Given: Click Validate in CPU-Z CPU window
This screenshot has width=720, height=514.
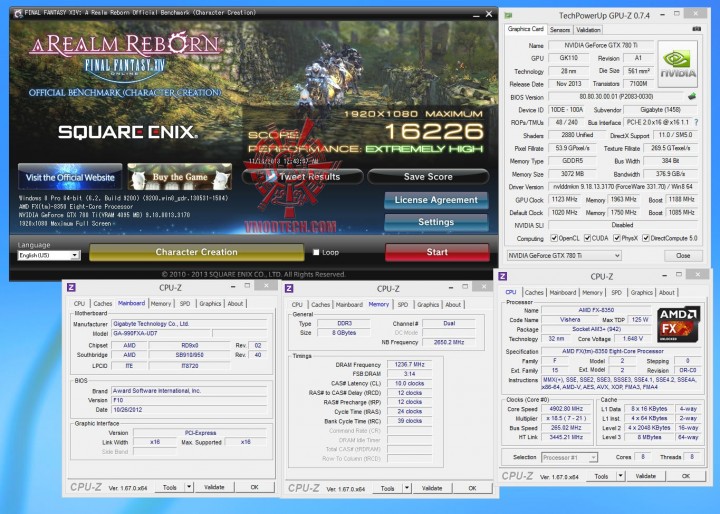Looking at the screenshot, I should click(x=645, y=476).
